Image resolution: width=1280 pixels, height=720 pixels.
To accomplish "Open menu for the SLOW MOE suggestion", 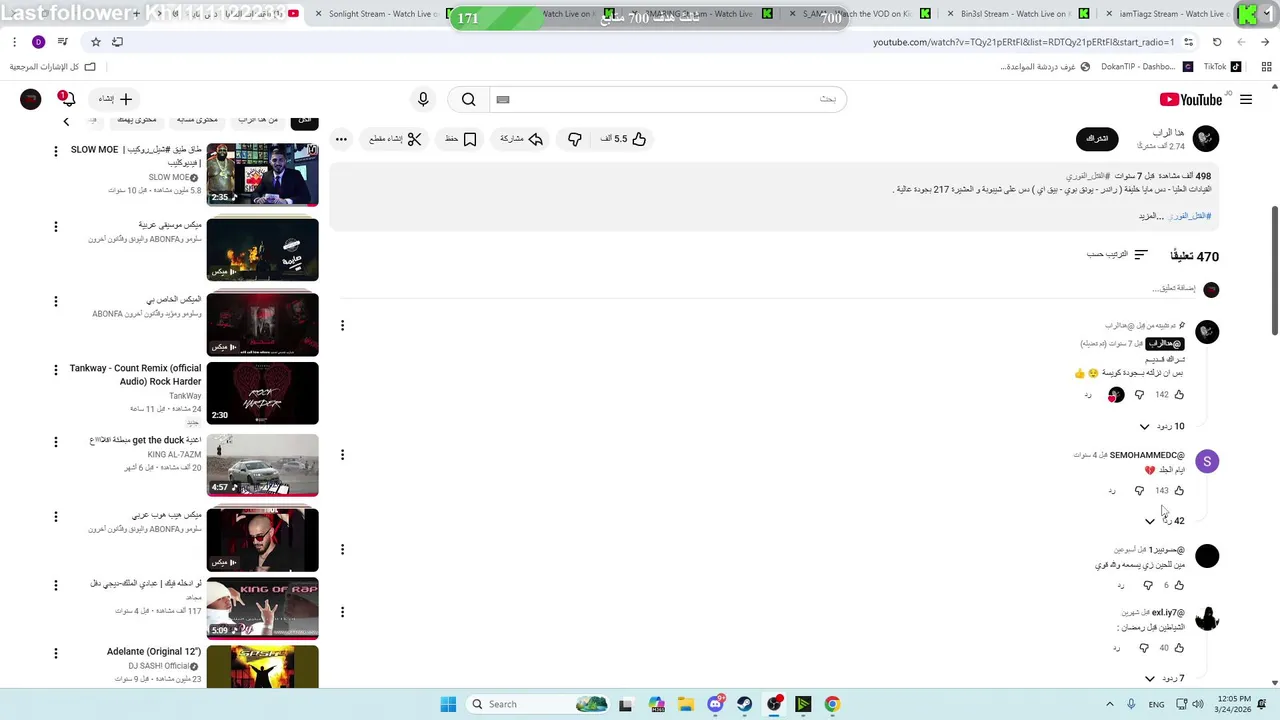I will click(56, 152).
